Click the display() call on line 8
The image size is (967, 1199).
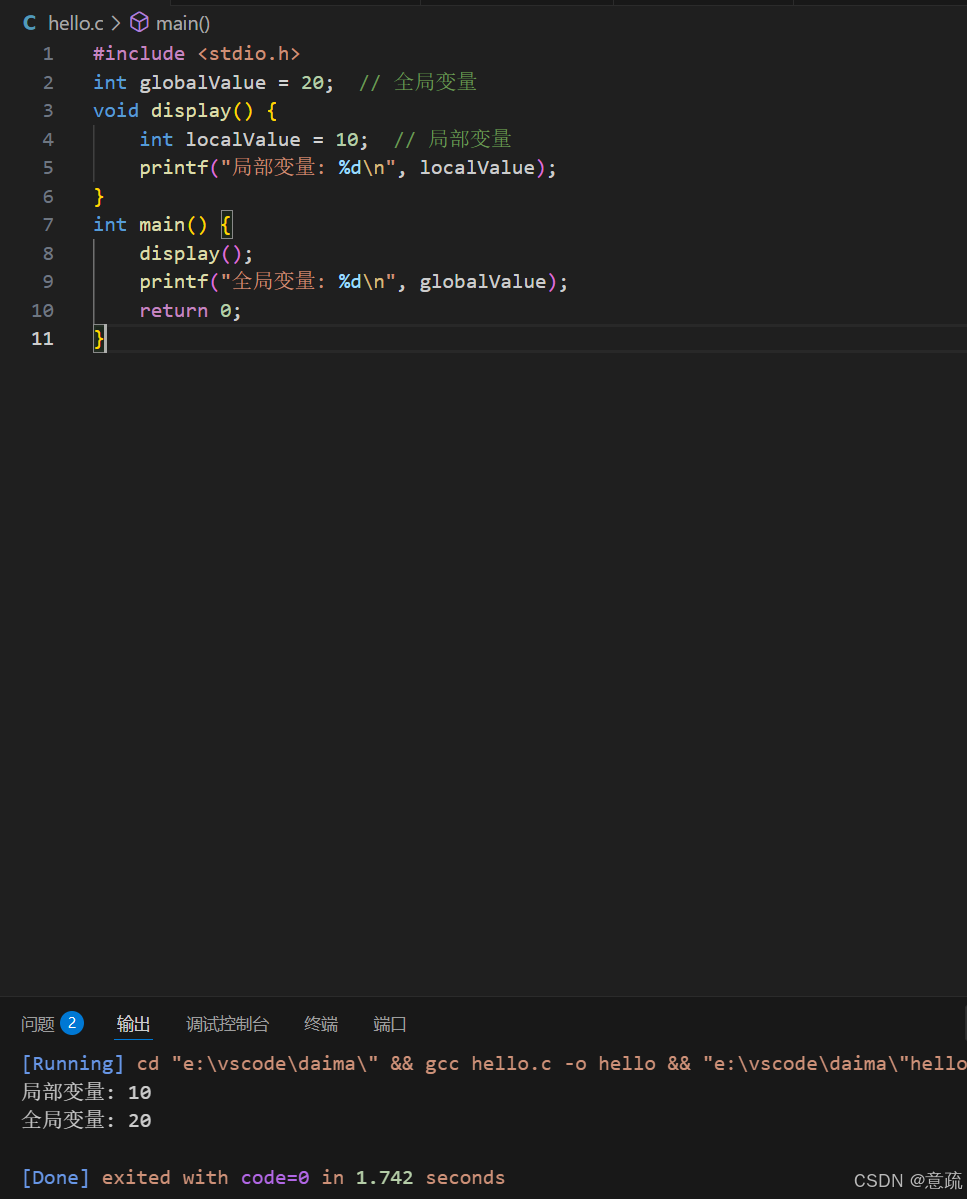[196, 254]
